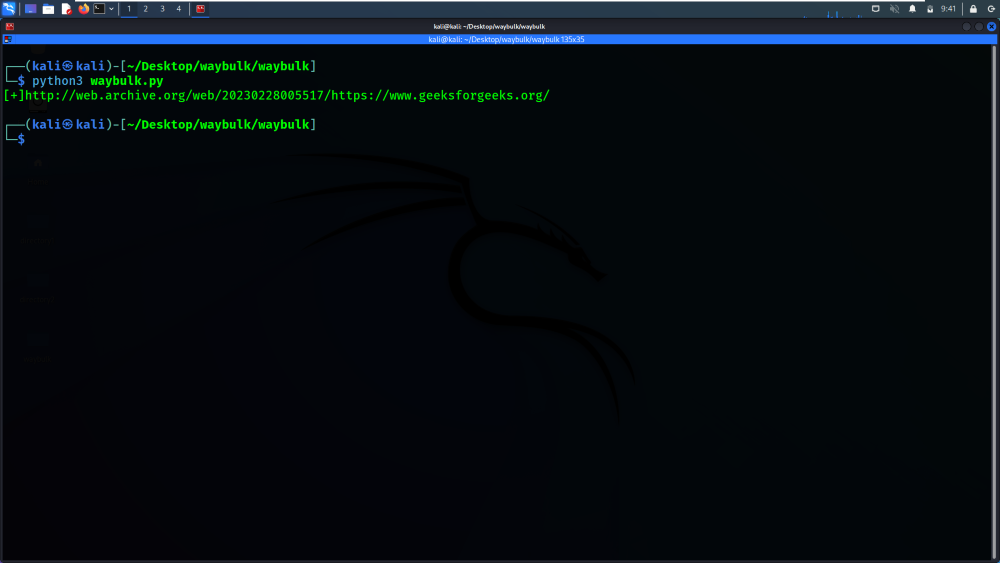Click the show desktop panel icon
Image resolution: width=1000 pixels, height=563 pixels.
click(x=30, y=9)
